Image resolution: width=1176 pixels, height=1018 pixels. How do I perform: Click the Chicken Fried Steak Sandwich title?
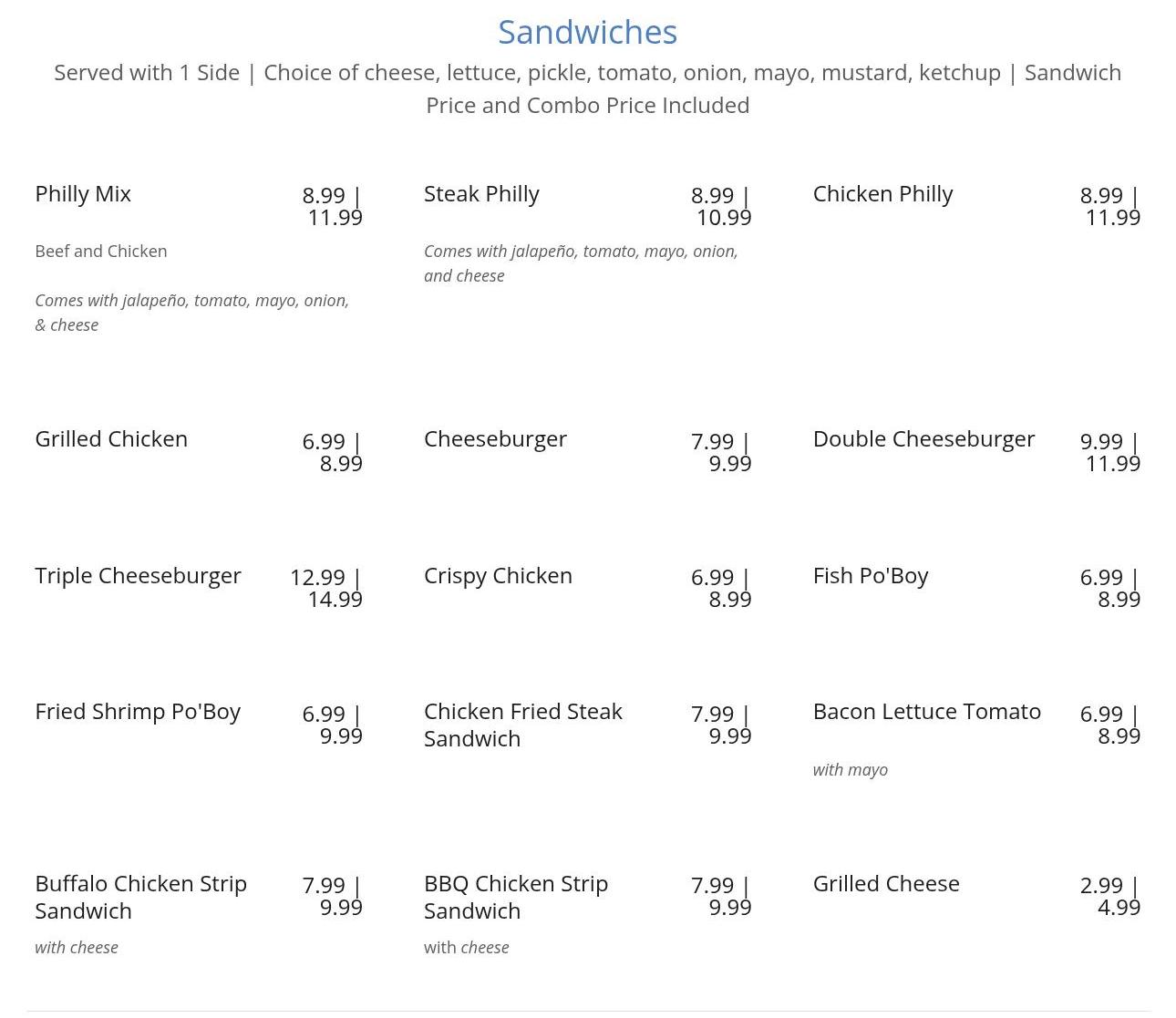point(522,725)
